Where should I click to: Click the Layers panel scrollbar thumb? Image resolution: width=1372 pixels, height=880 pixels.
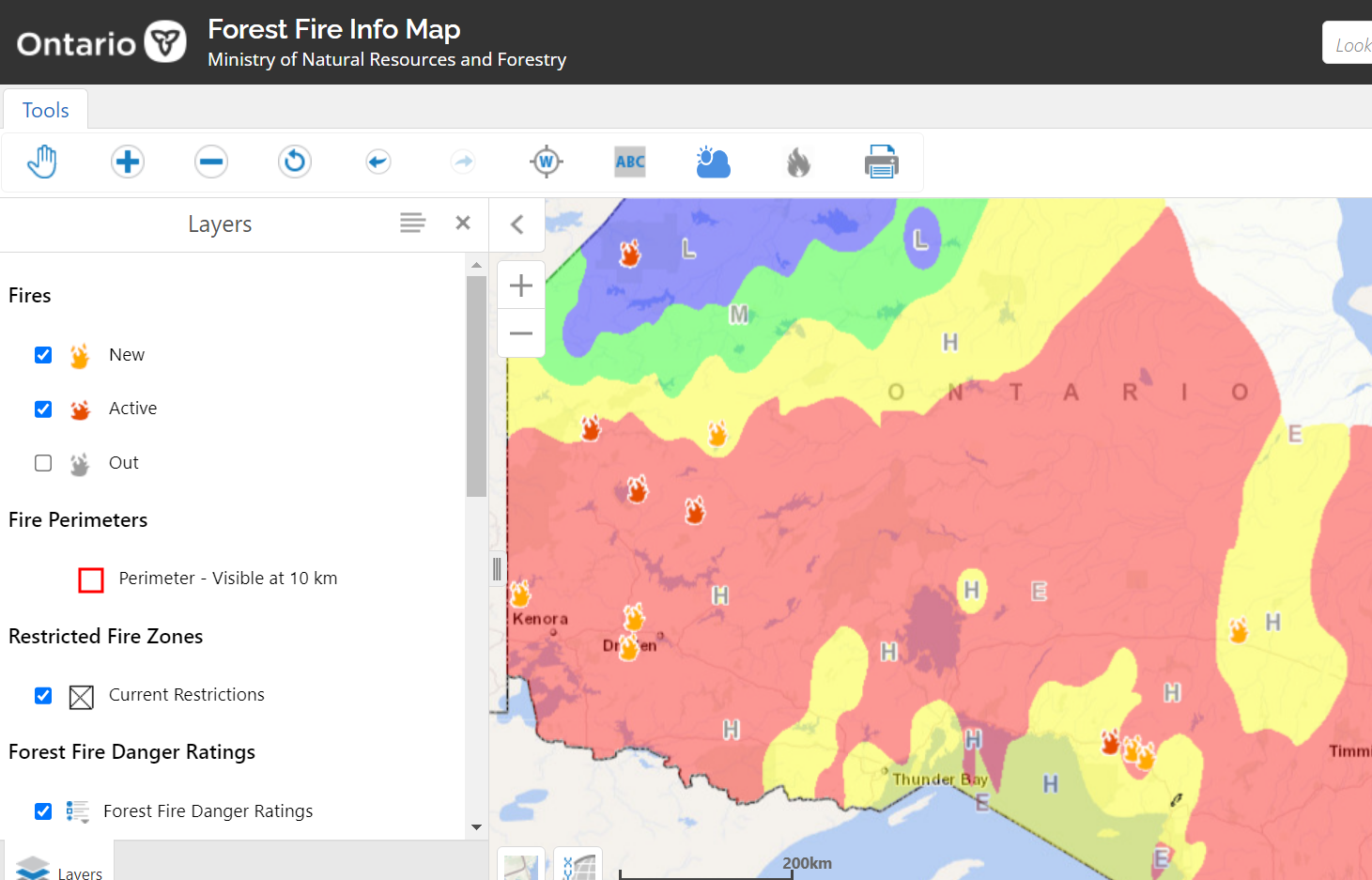(476, 386)
